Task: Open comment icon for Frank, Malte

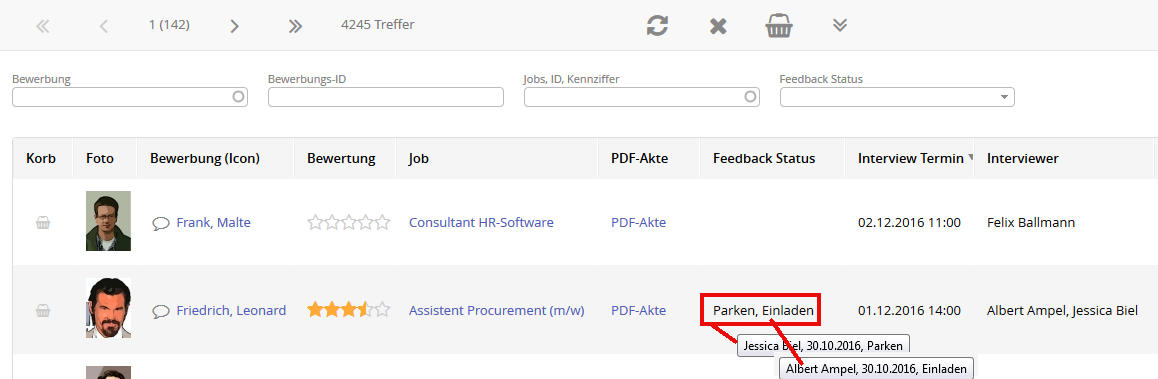Action: point(161,223)
